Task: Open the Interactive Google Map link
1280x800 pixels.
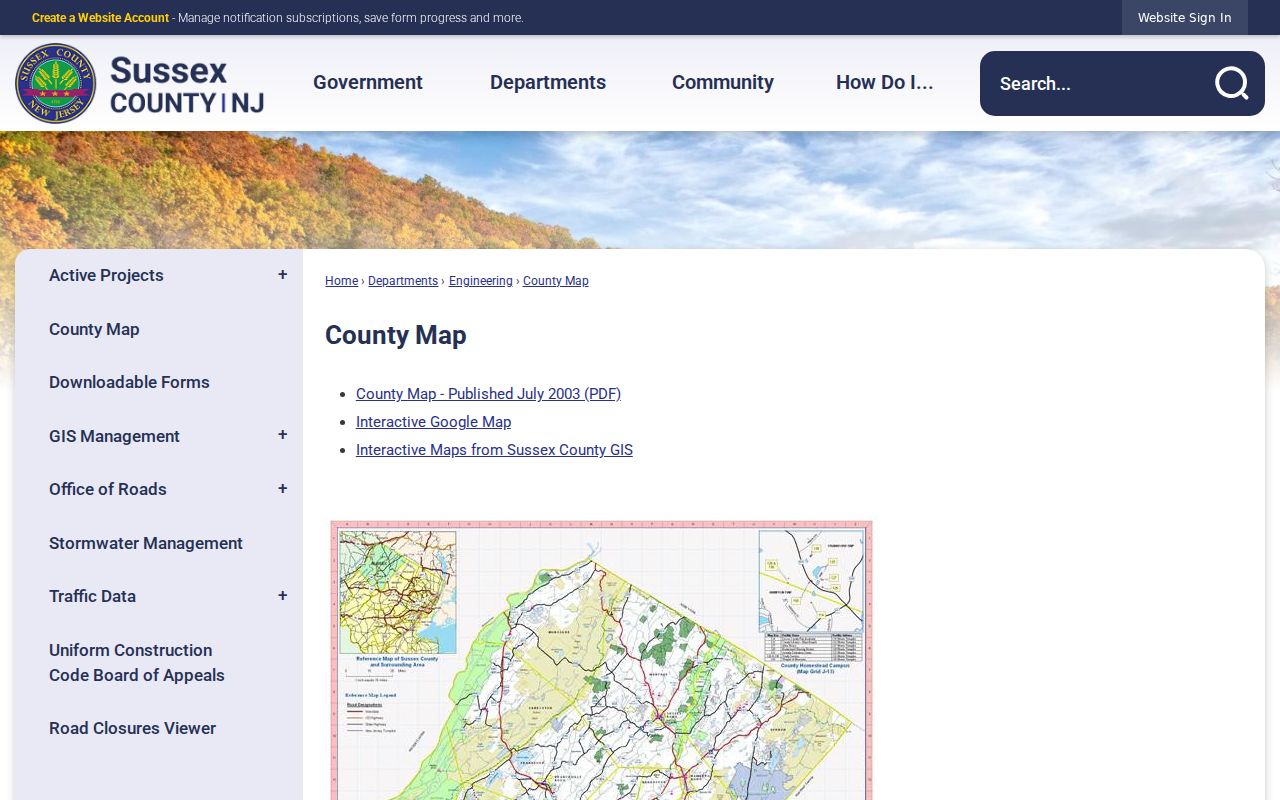Action: click(x=433, y=422)
